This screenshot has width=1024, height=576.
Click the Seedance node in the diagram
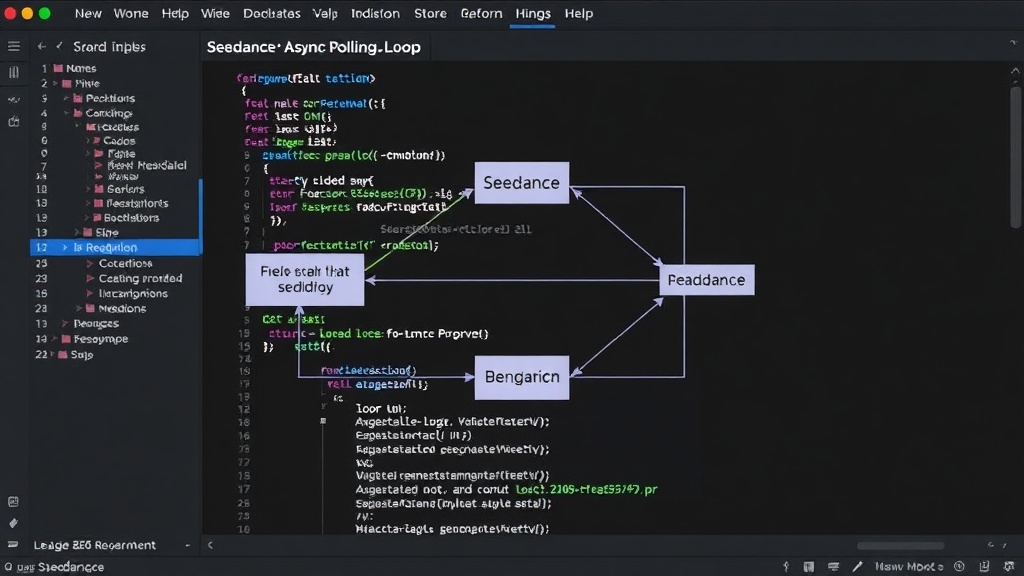tap(522, 183)
